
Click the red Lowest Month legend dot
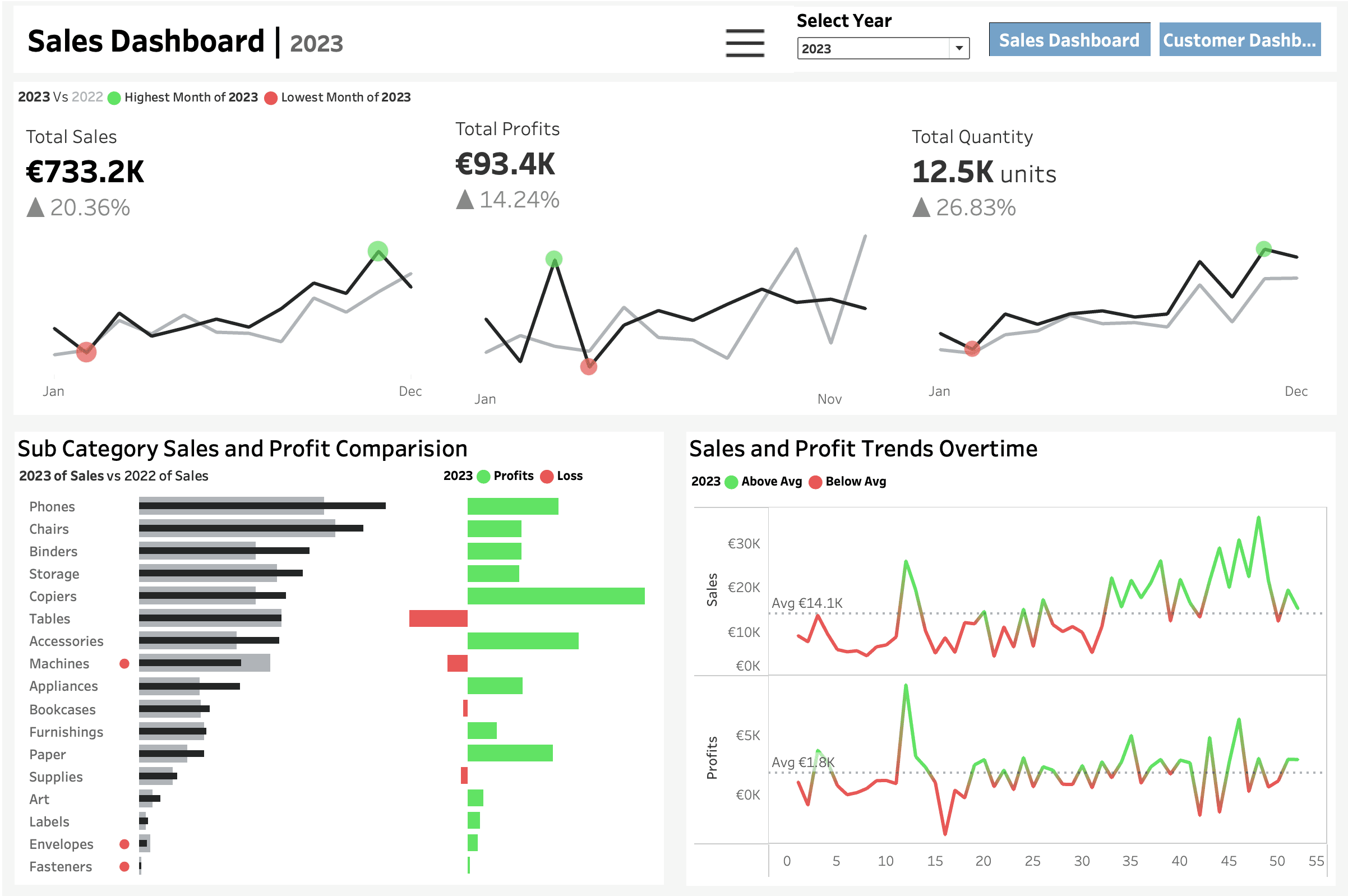point(271,98)
